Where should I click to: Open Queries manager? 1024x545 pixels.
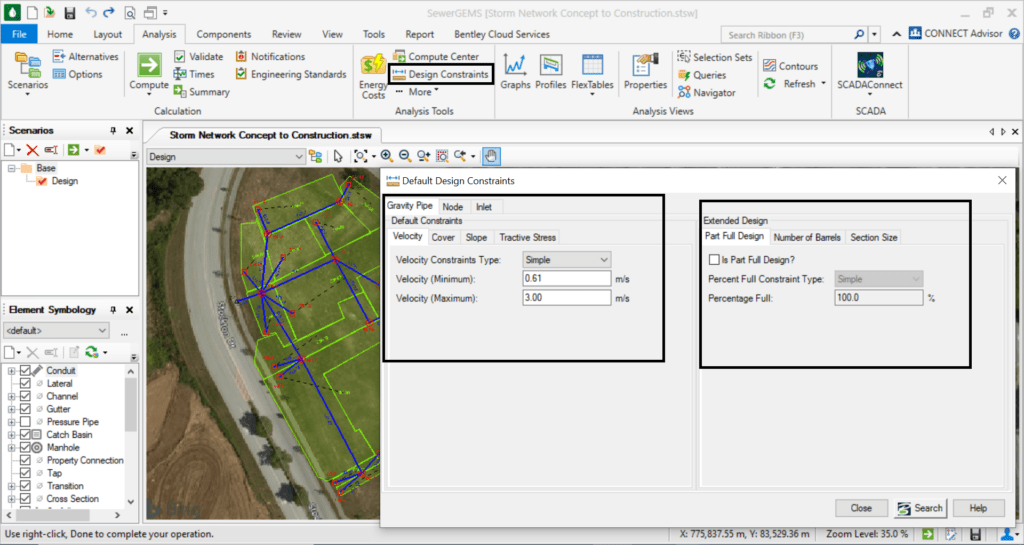coord(702,75)
